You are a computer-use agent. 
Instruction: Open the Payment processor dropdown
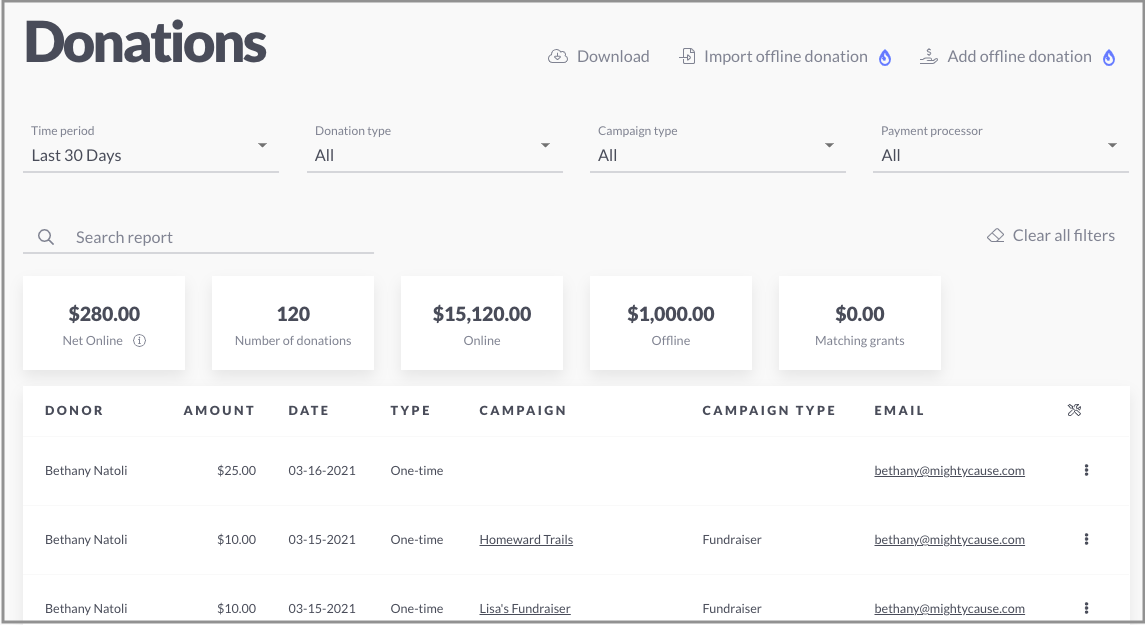[1001, 147]
